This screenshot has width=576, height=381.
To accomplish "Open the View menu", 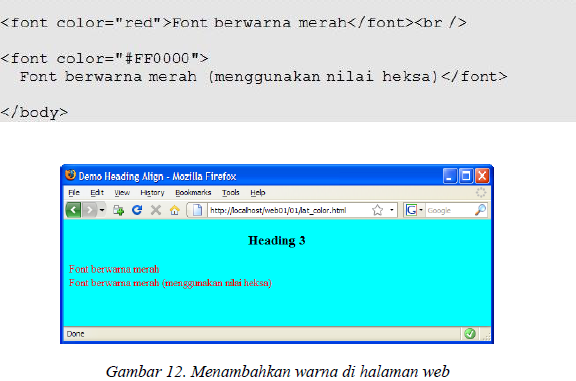I will pyautogui.click(x=122, y=193).
